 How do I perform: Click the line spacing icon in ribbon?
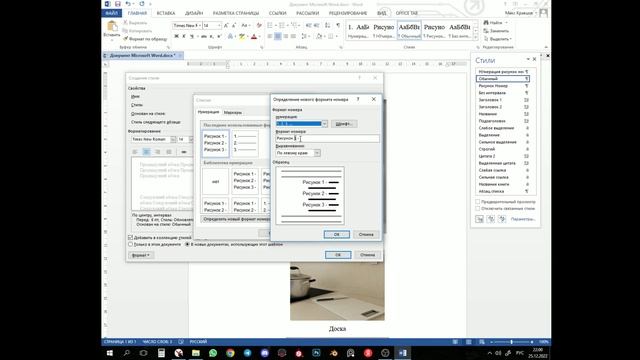point(304,36)
